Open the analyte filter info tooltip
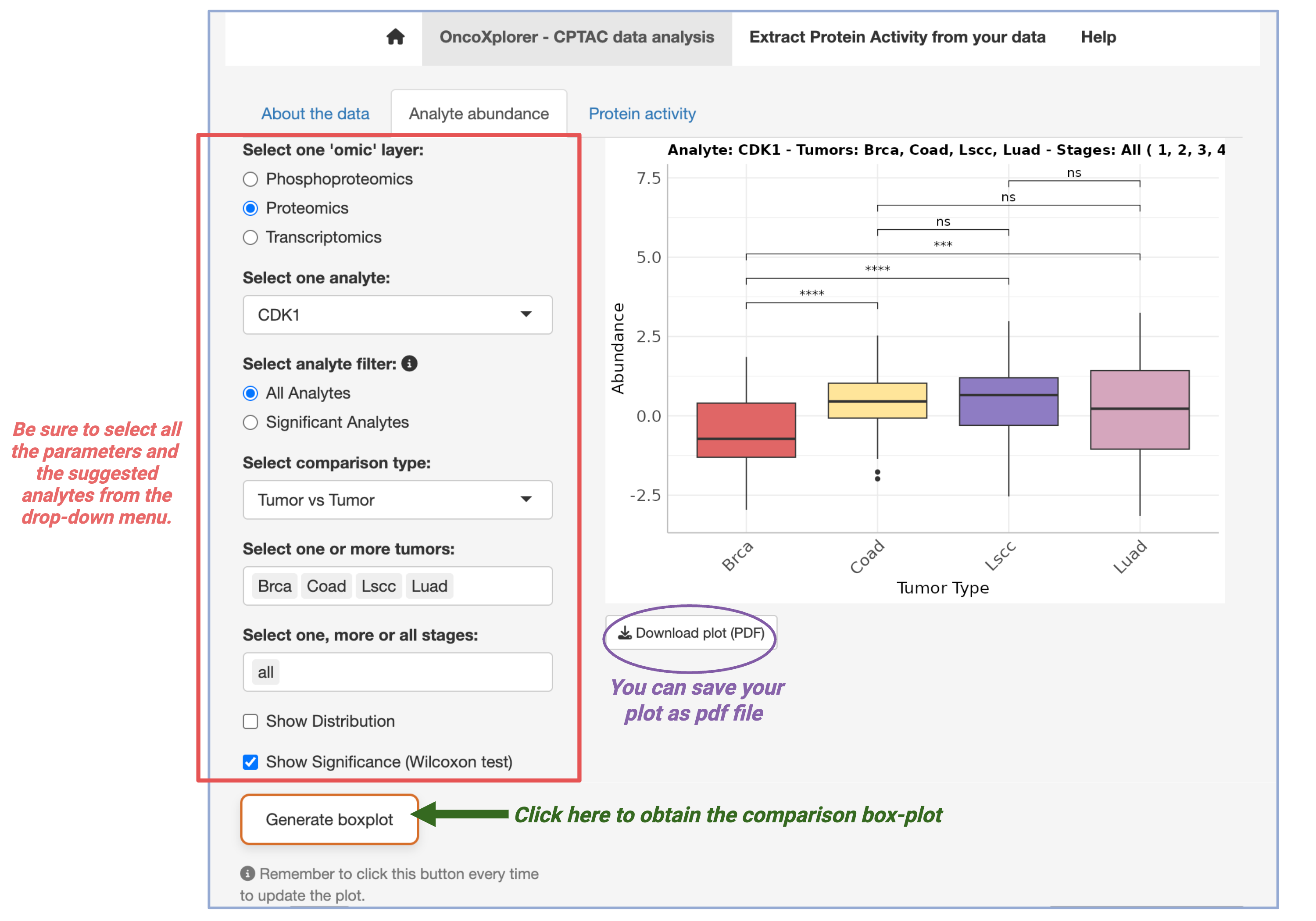This screenshot has width=1316, height=921. pyautogui.click(x=409, y=364)
